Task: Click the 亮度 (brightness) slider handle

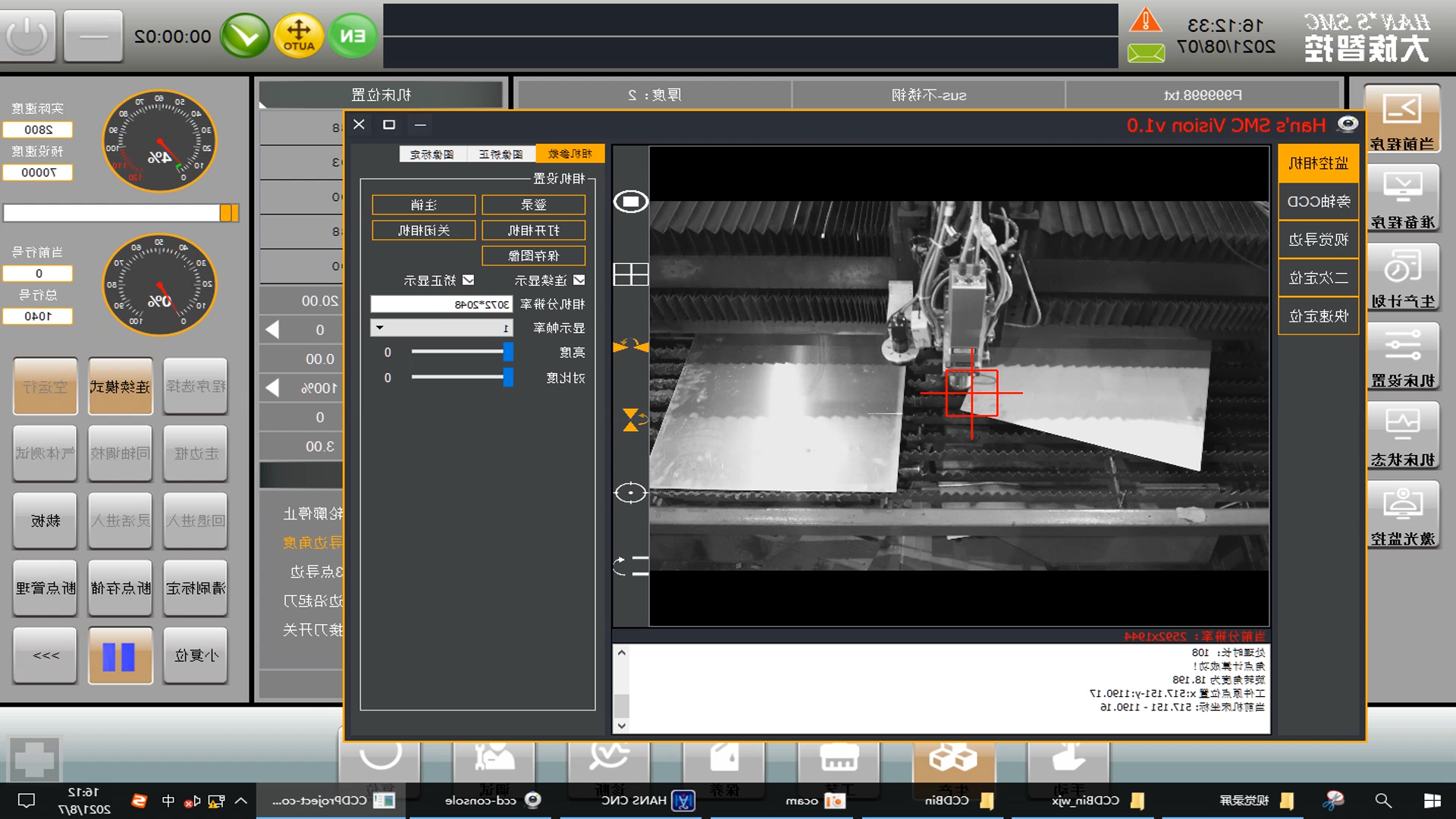Action: point(508,352)
